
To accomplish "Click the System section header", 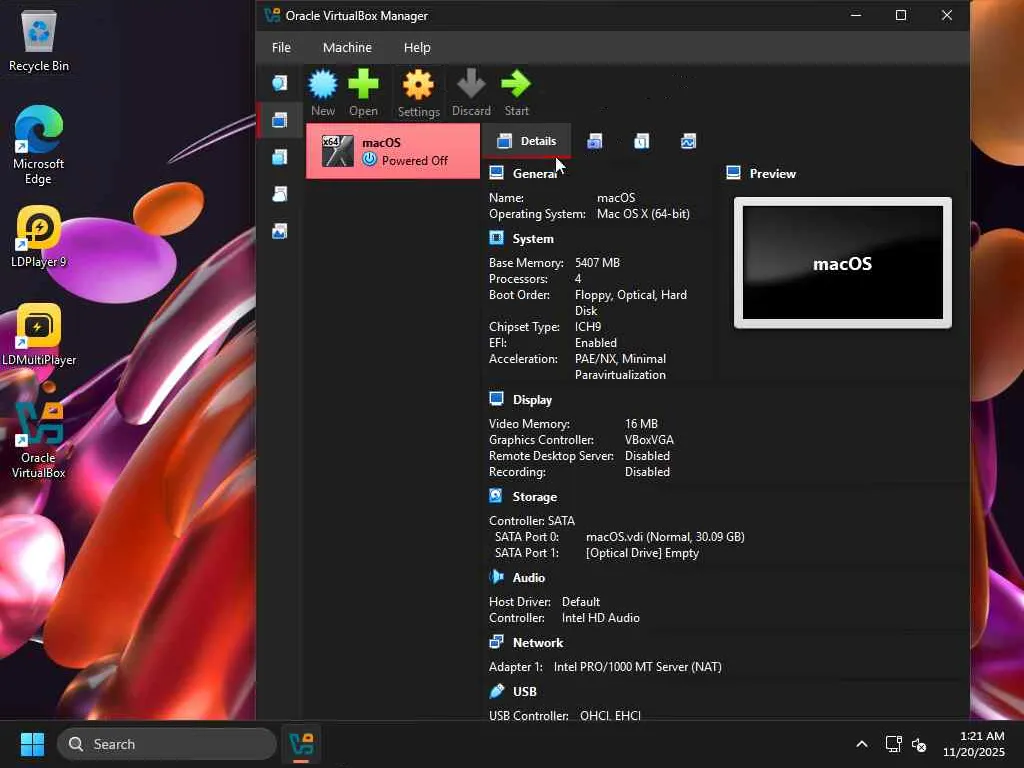I will point(533,239).
